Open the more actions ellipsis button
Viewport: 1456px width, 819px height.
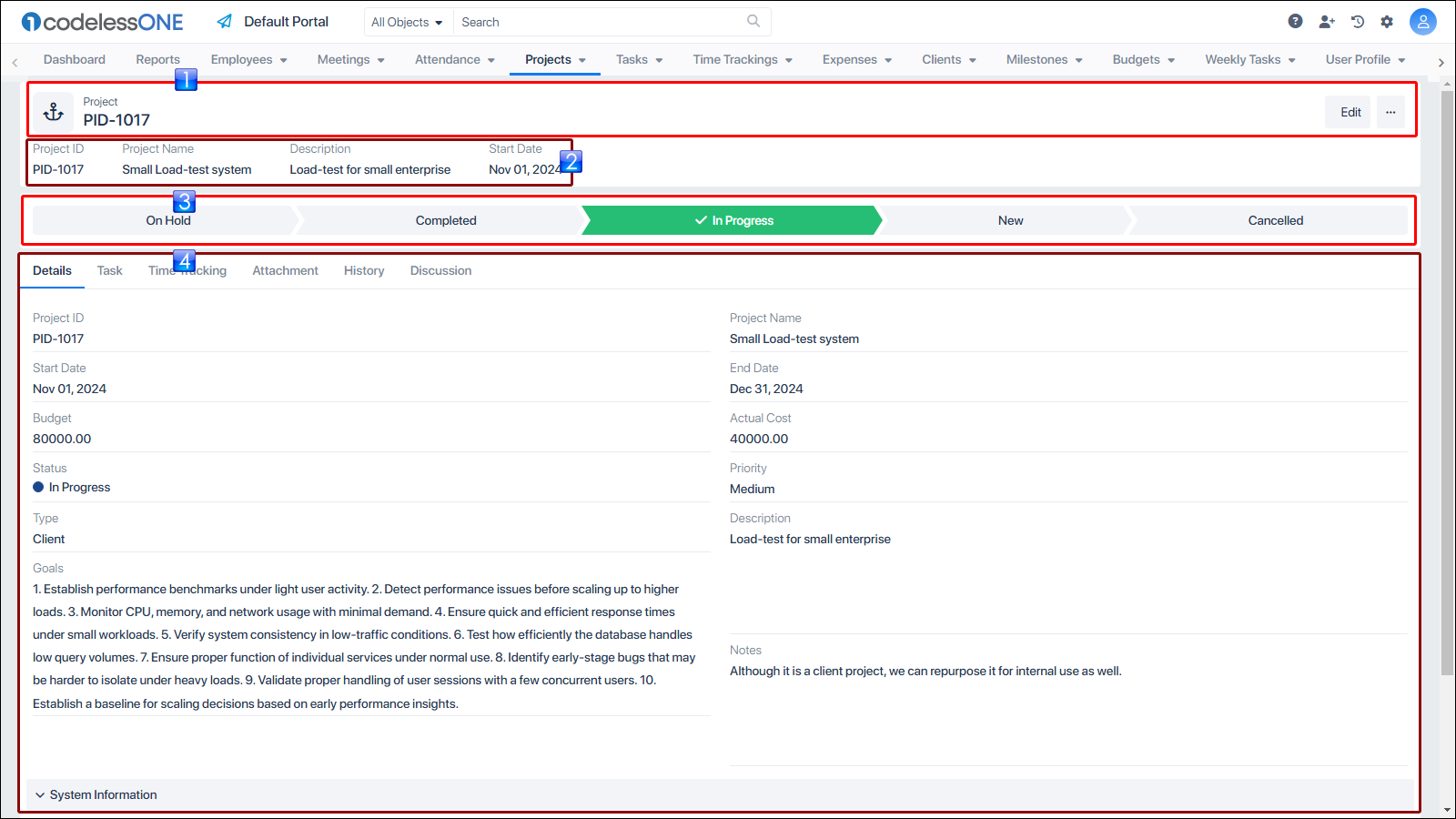pyautogui.click(x=1390, y=112)
